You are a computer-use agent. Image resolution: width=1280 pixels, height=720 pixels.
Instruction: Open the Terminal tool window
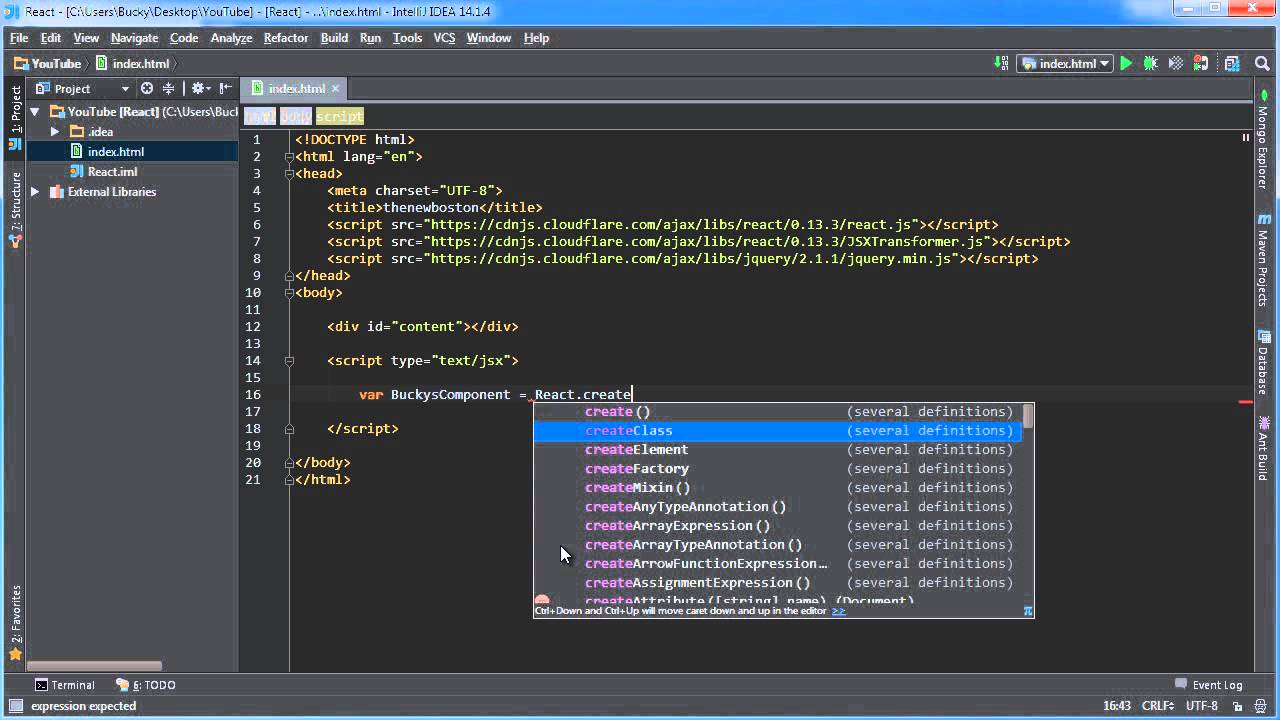tap(64, 685)
